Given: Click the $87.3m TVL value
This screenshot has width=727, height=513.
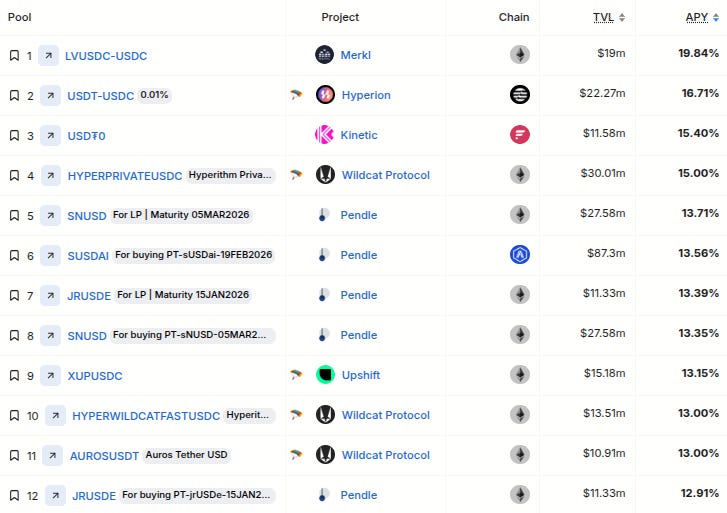Looking at the screenshot, I should 606,253.
